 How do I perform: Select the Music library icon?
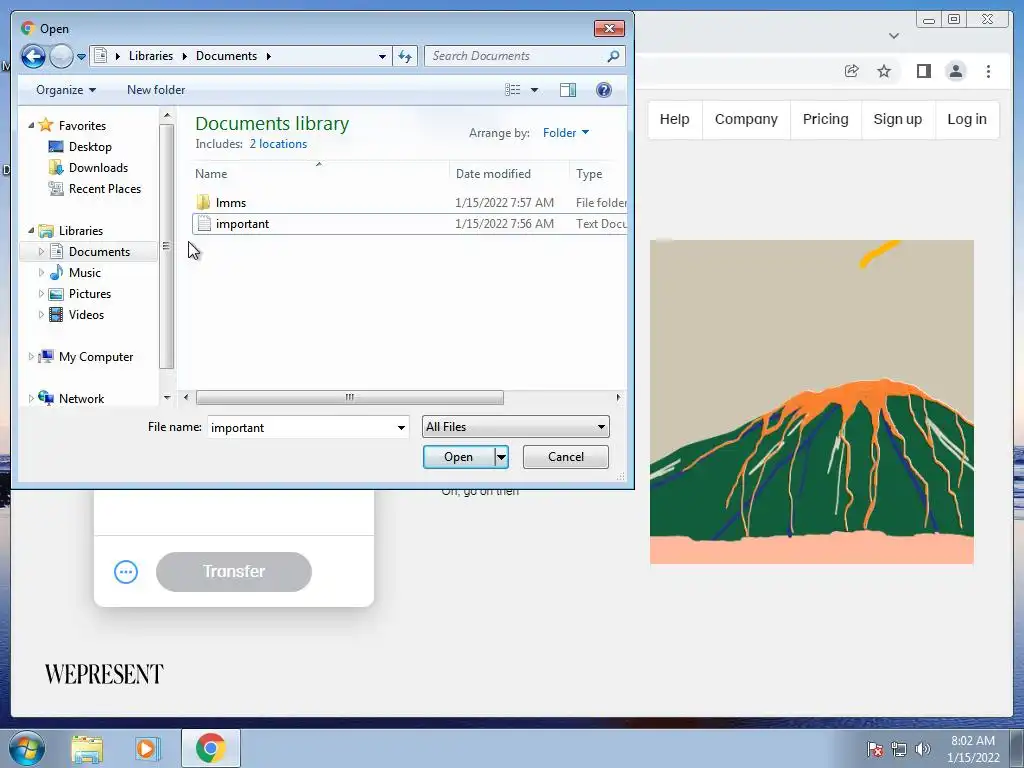pos(56,272)
